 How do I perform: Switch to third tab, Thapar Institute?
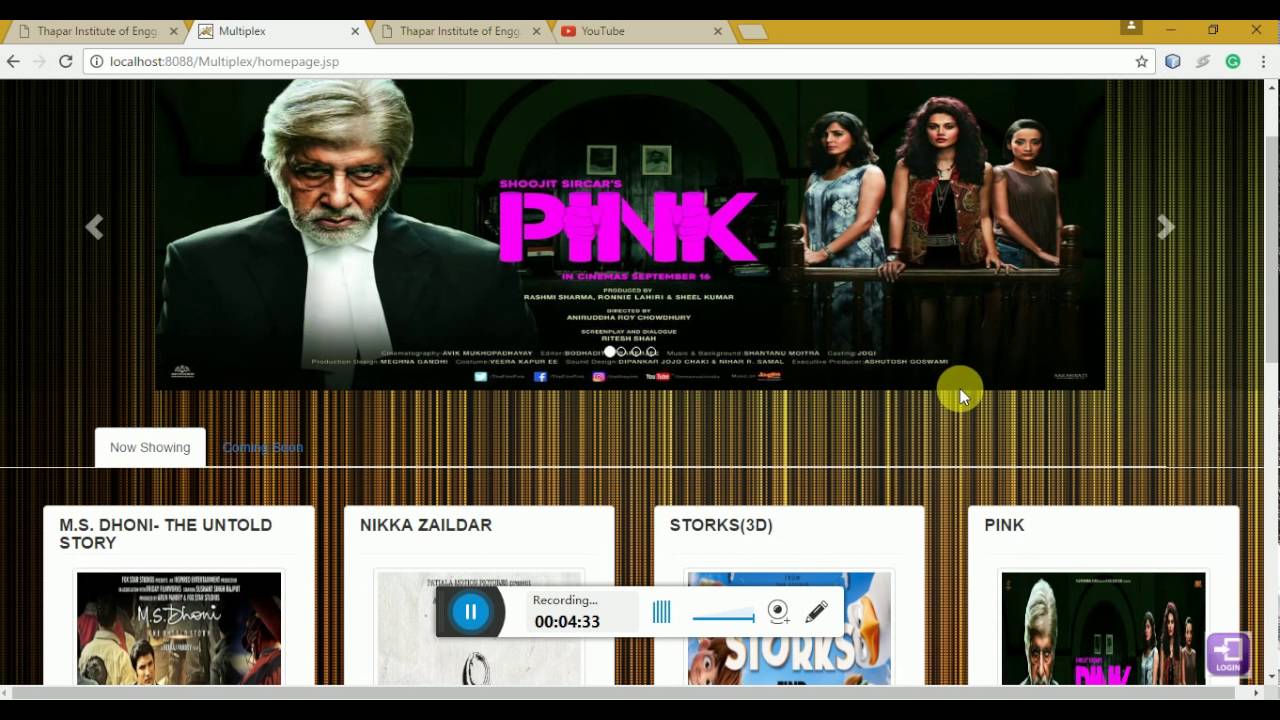click(x=459, y=31)
